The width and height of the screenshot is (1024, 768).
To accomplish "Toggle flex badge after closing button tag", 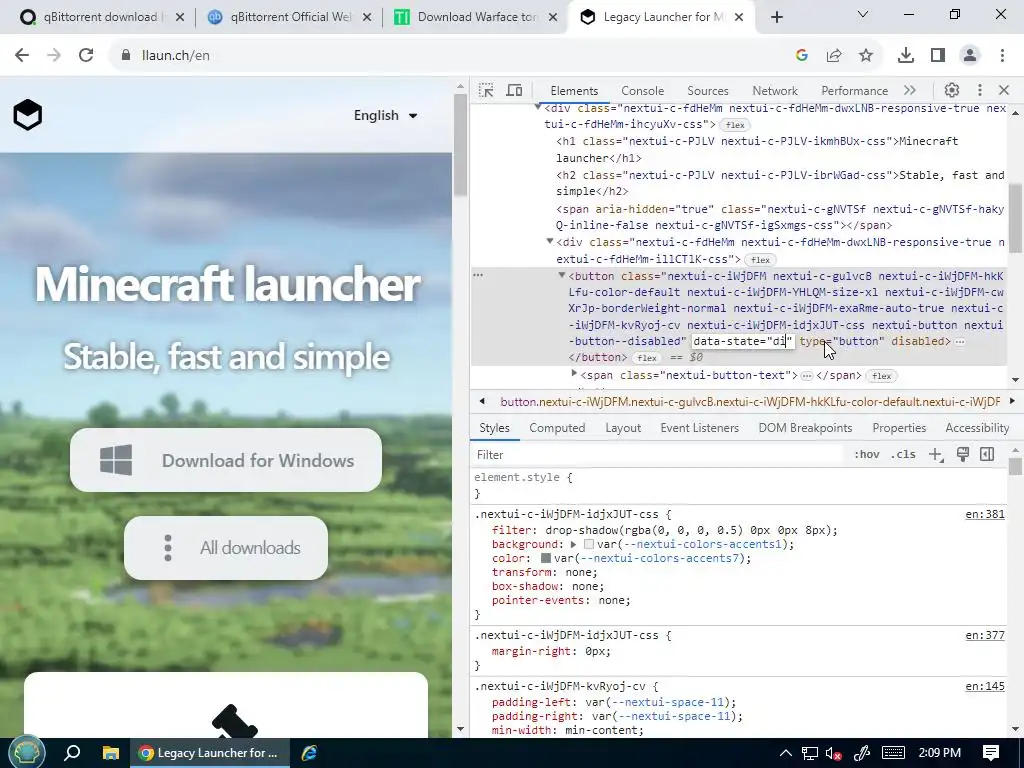I will 647,358.
